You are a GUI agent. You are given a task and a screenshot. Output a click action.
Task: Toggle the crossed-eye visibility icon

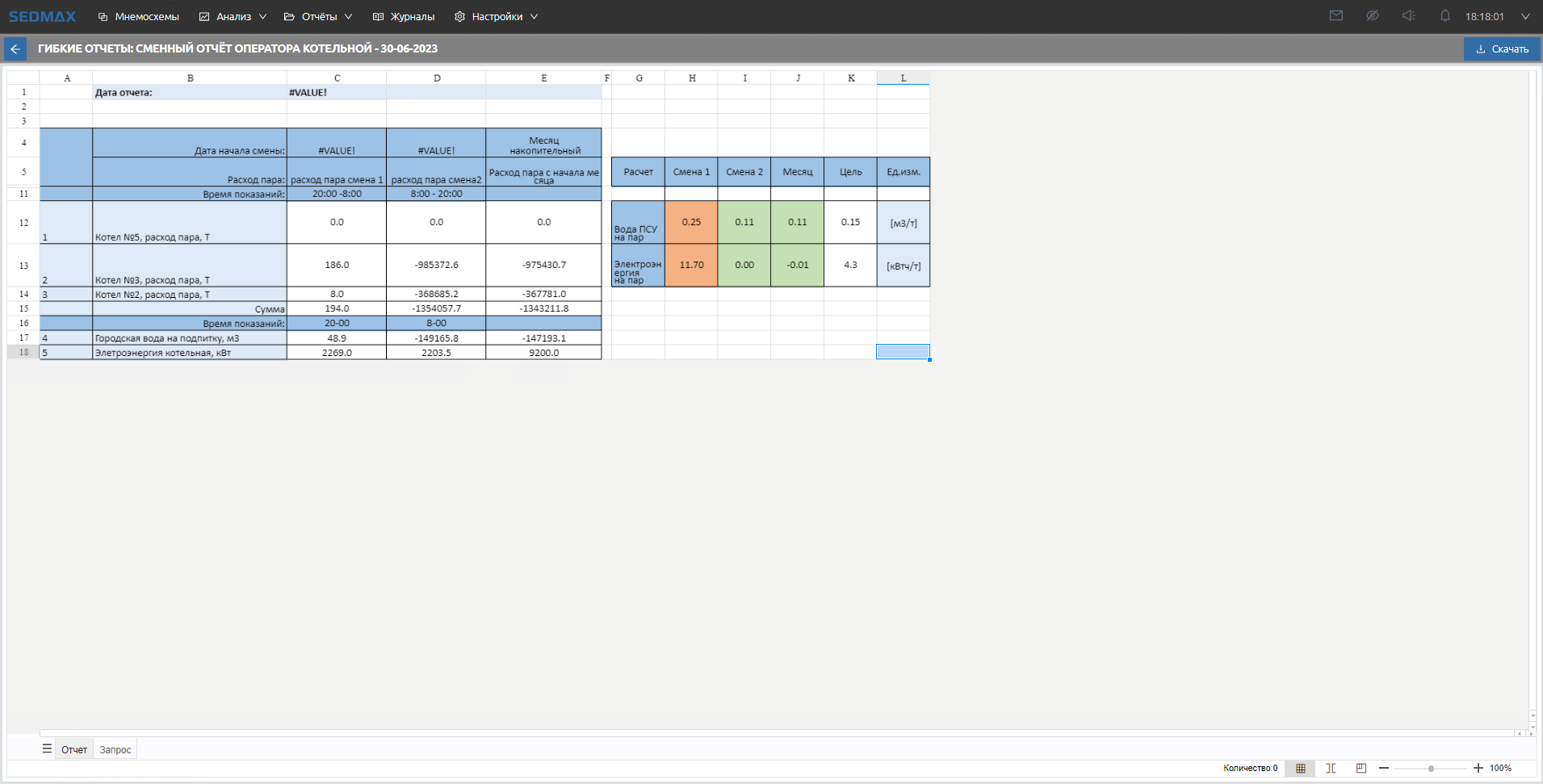(x=1372, y=16)
